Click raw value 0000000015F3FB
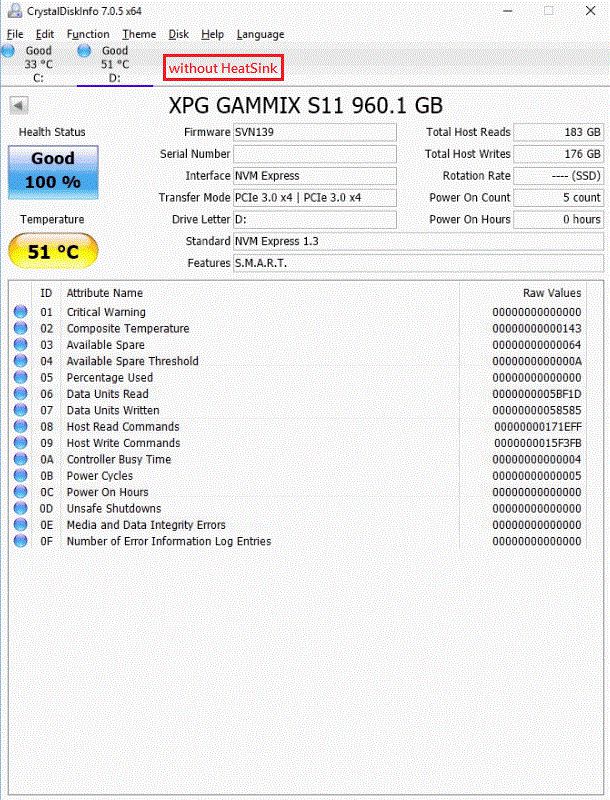Viewport: 610px width, 800px height. tap(538, 443)
